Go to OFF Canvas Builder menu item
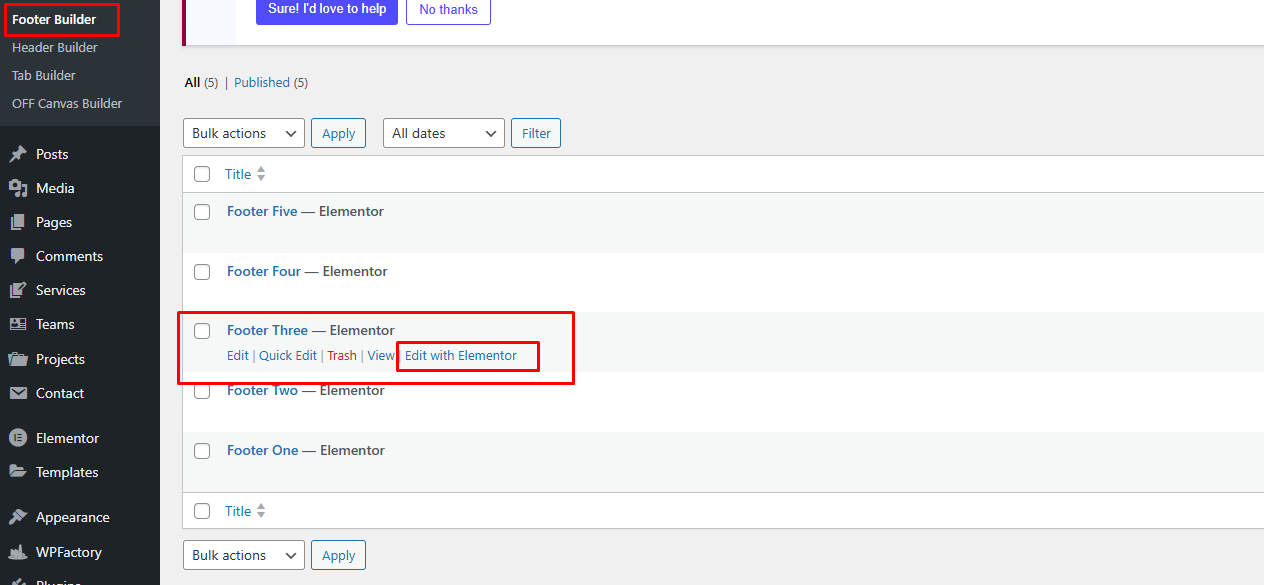Screen dimensions: 1264x585 (67, 103)
